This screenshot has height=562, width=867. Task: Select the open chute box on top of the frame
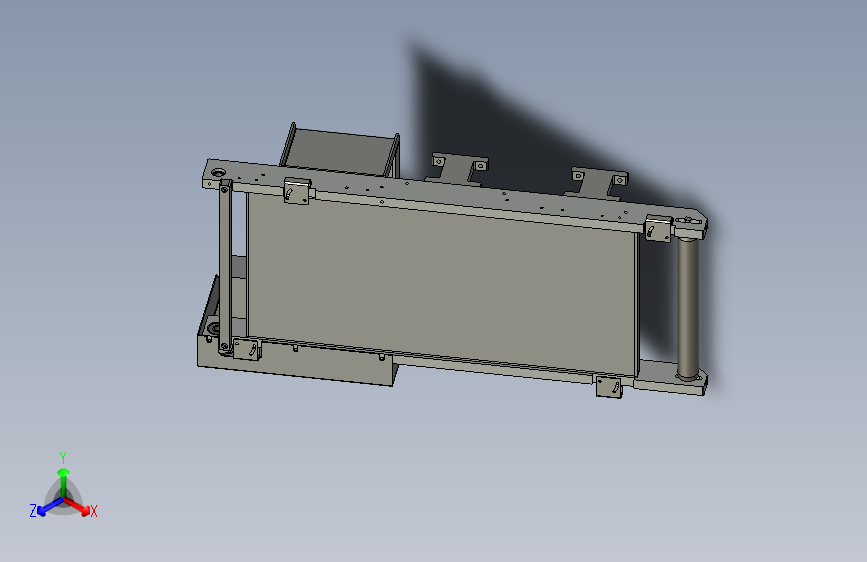pos(341,150)
